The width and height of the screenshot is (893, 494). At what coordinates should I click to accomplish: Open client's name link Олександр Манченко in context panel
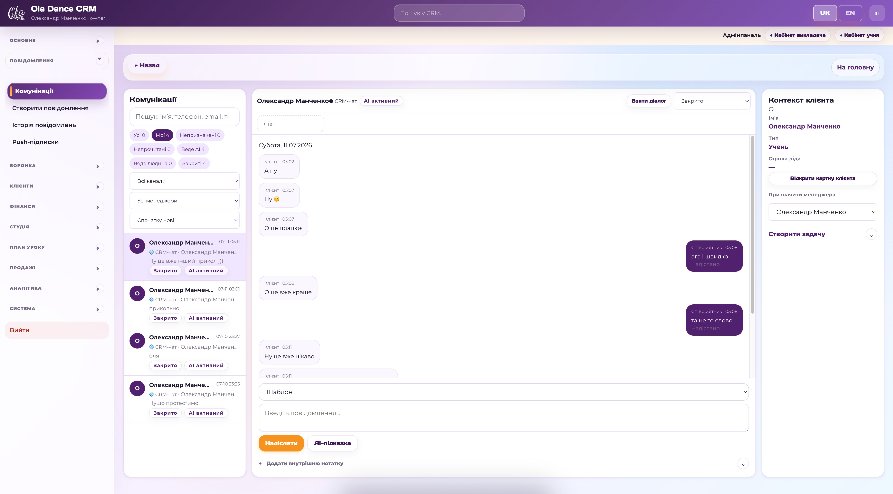[x=804, y=126]
